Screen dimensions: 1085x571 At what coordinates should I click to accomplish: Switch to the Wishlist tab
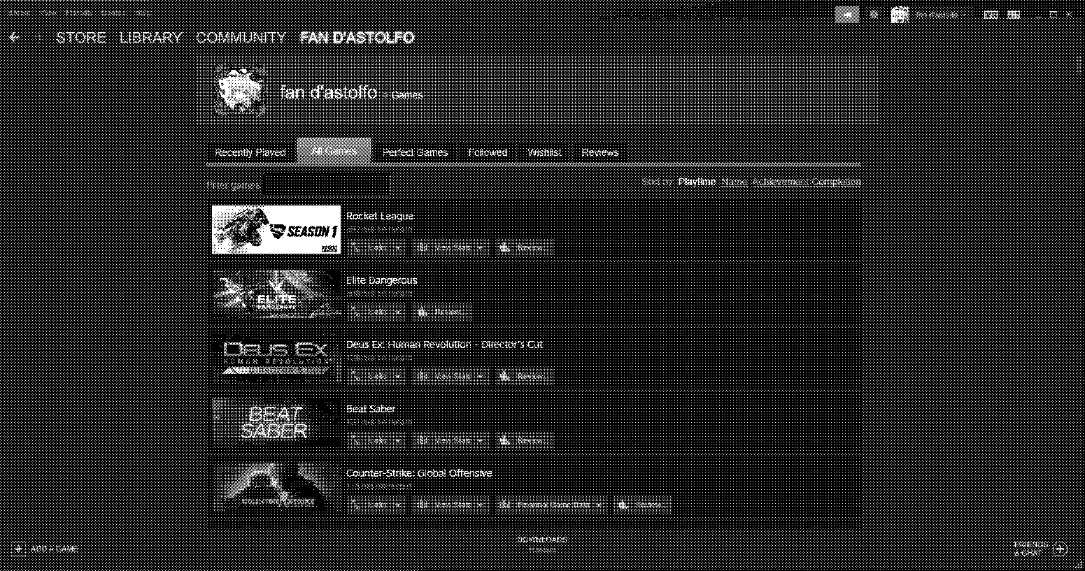pos(544,152)
